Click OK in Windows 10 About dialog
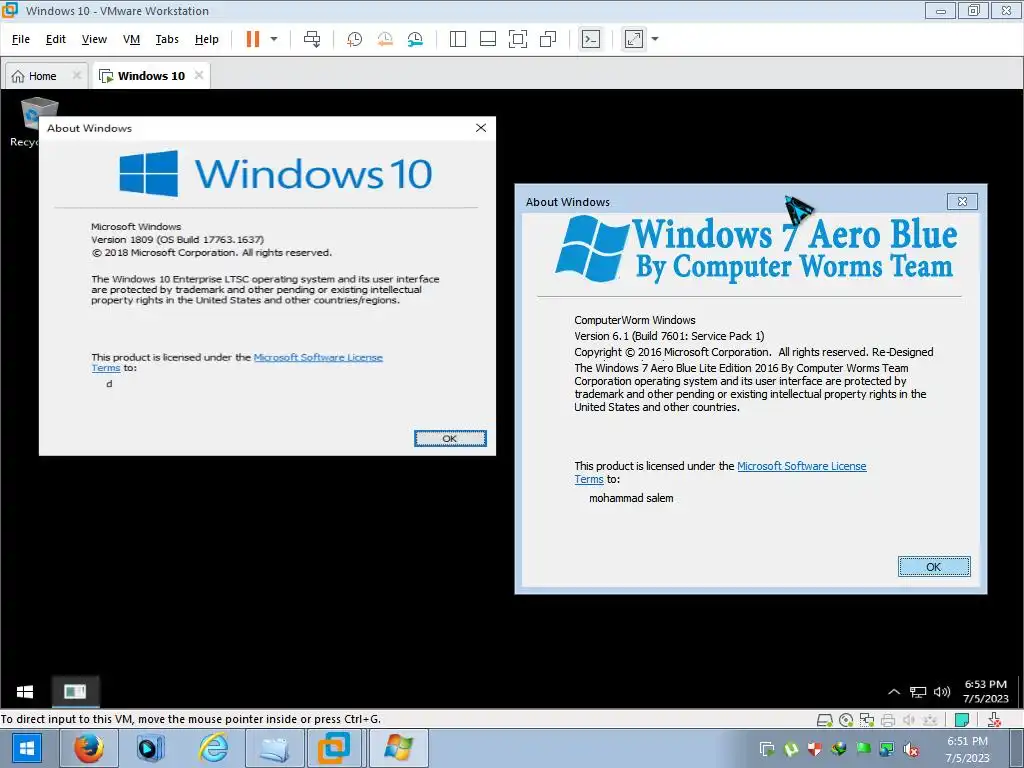The height and width of the screenshot is (768, 1024). click(x=450, y=438)
